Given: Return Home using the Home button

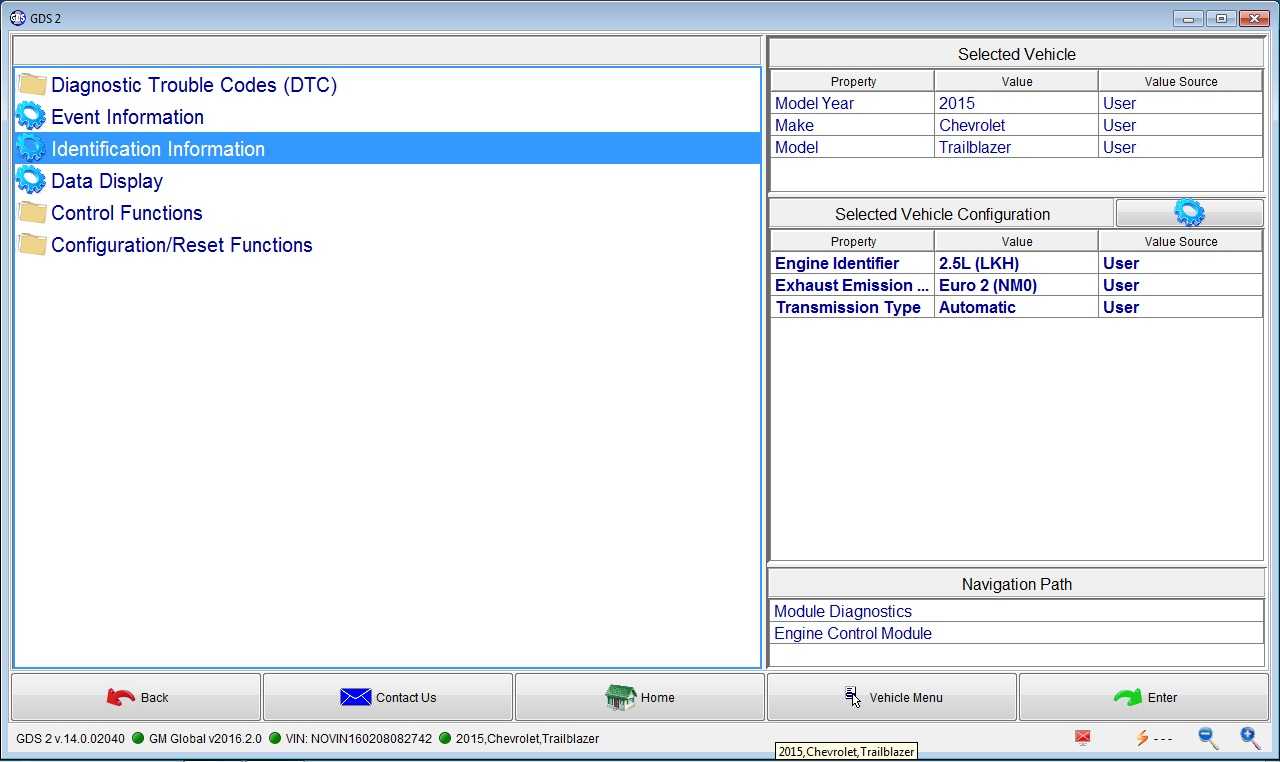Looking at the screenshot, I should tap(640, 697).
